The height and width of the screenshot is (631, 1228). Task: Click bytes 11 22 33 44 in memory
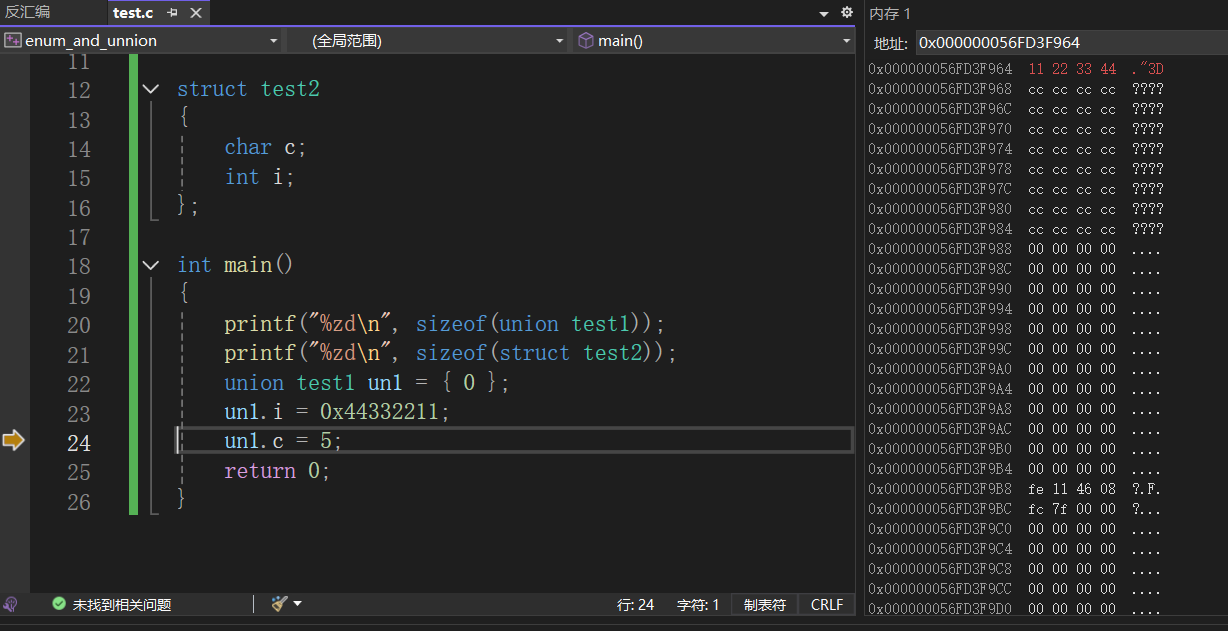pos(1072,69)
